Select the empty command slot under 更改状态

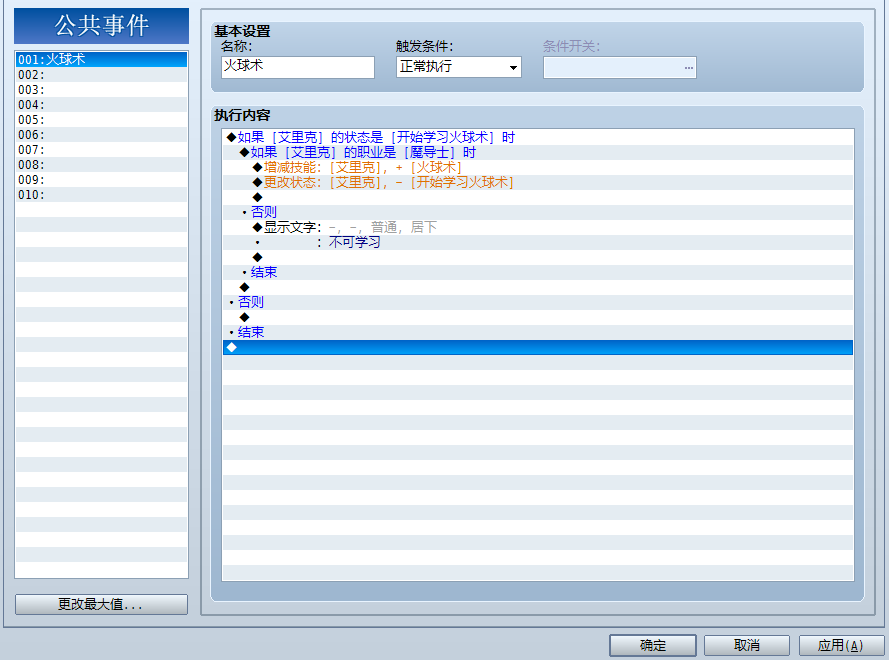click(x=538, y=197)
